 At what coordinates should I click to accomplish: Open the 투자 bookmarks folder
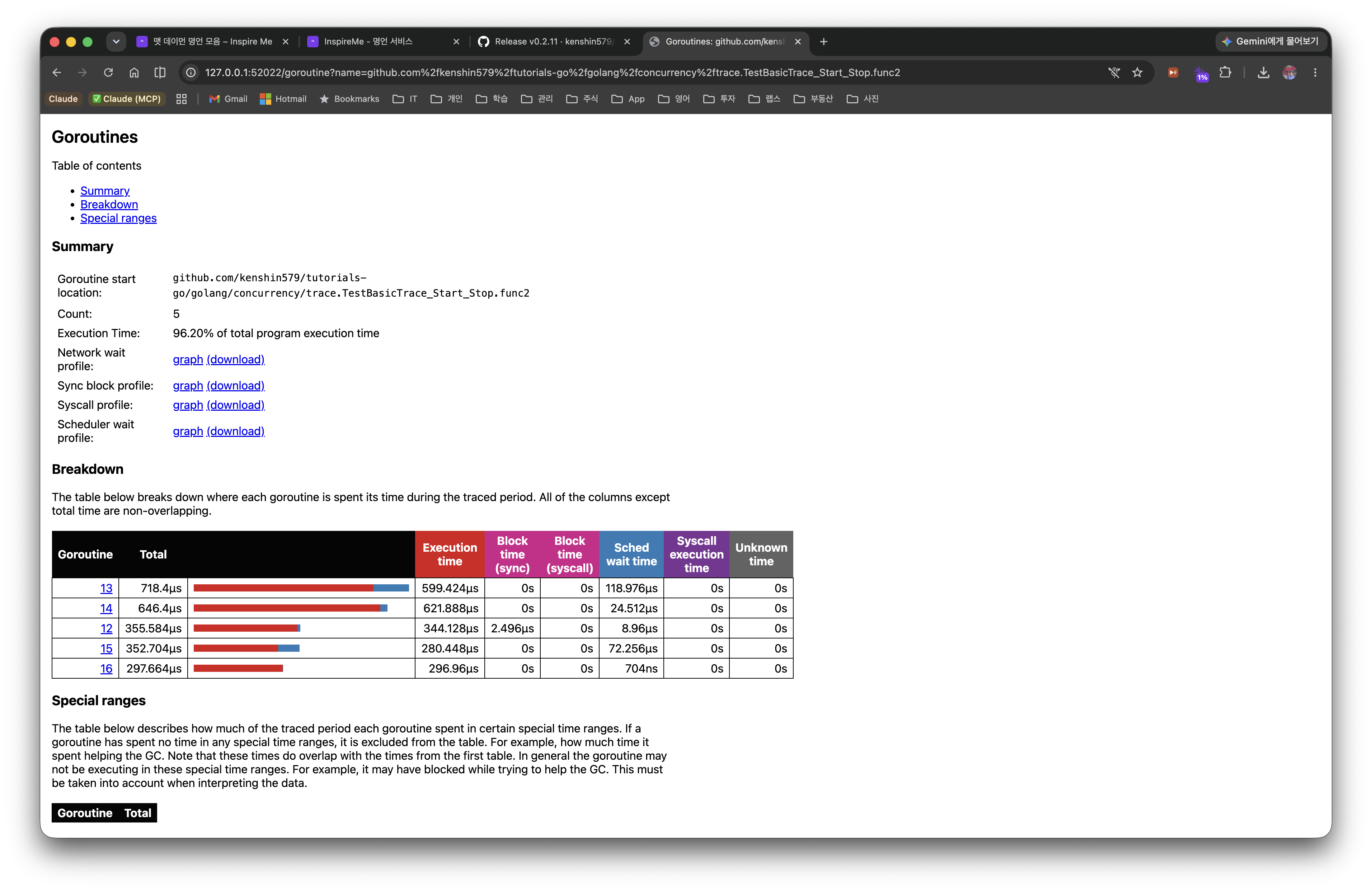[x=719, y=99]
